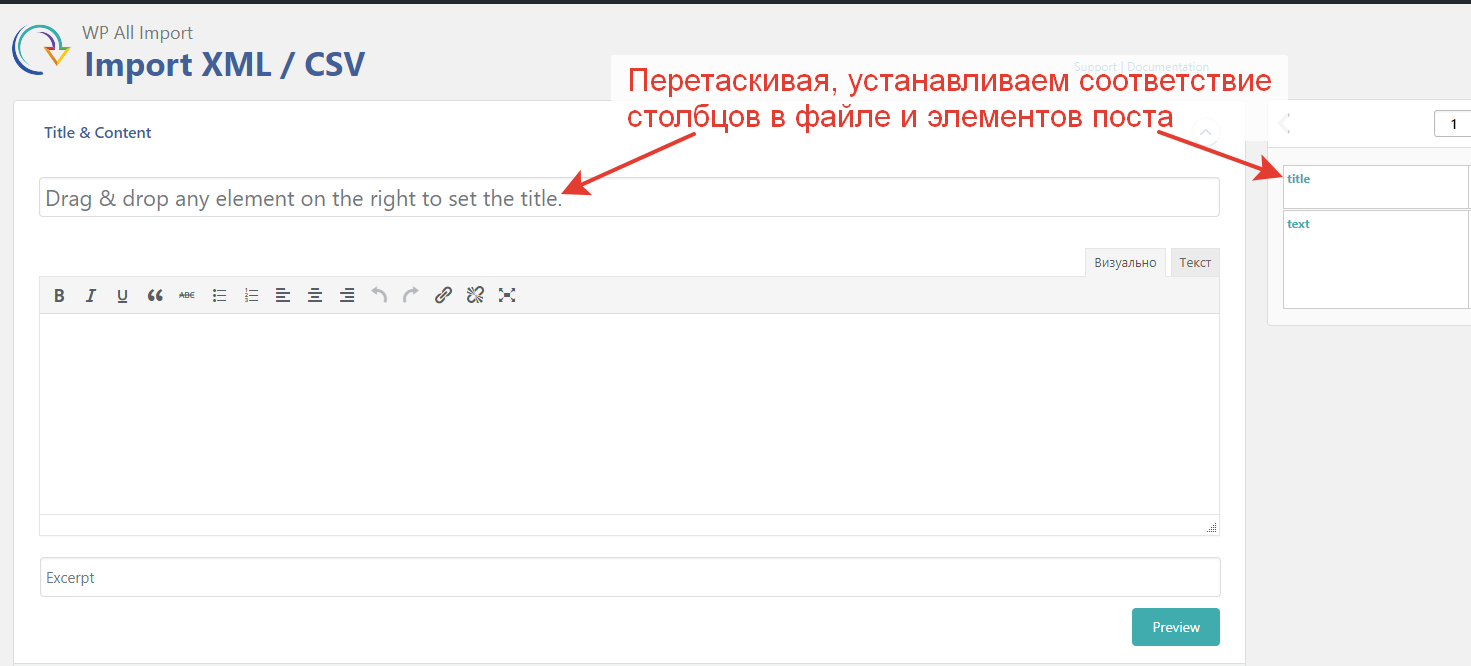The width and height of the screenshot is (1471, 666).
Task: Switch to the Текст editor tab
Action: pos(1195,263)
